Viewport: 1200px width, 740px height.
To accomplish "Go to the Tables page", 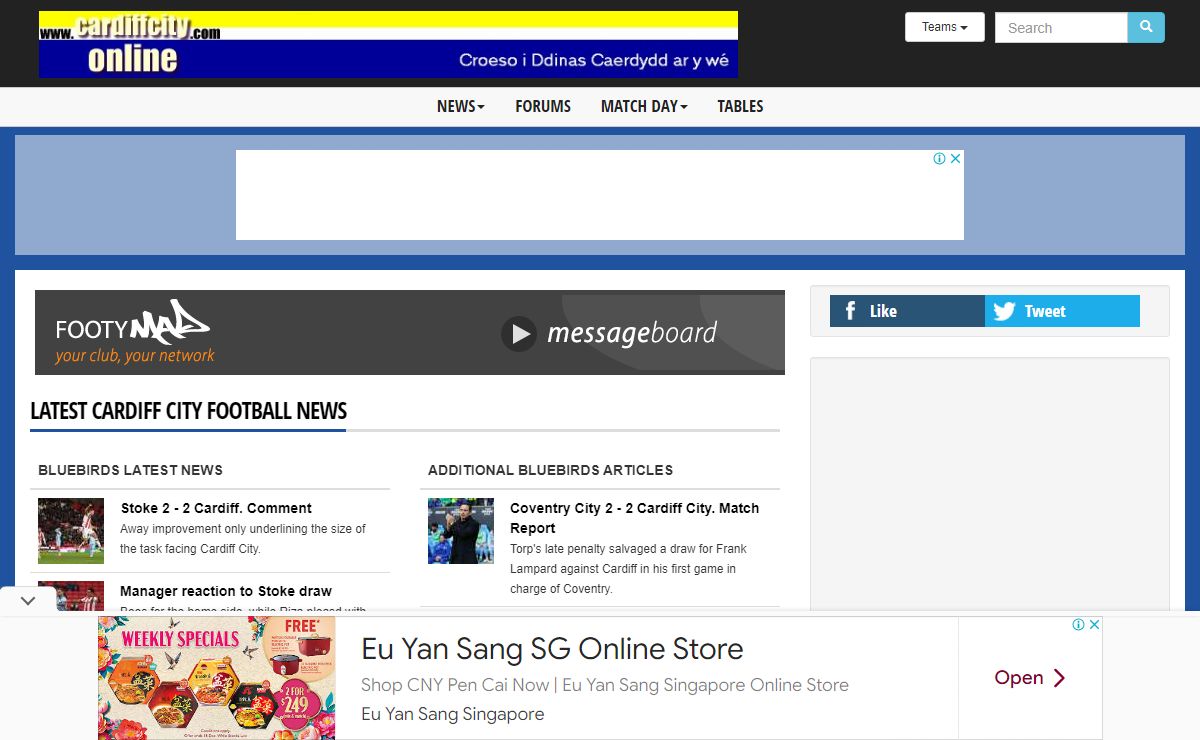I will tap(740, 106).
